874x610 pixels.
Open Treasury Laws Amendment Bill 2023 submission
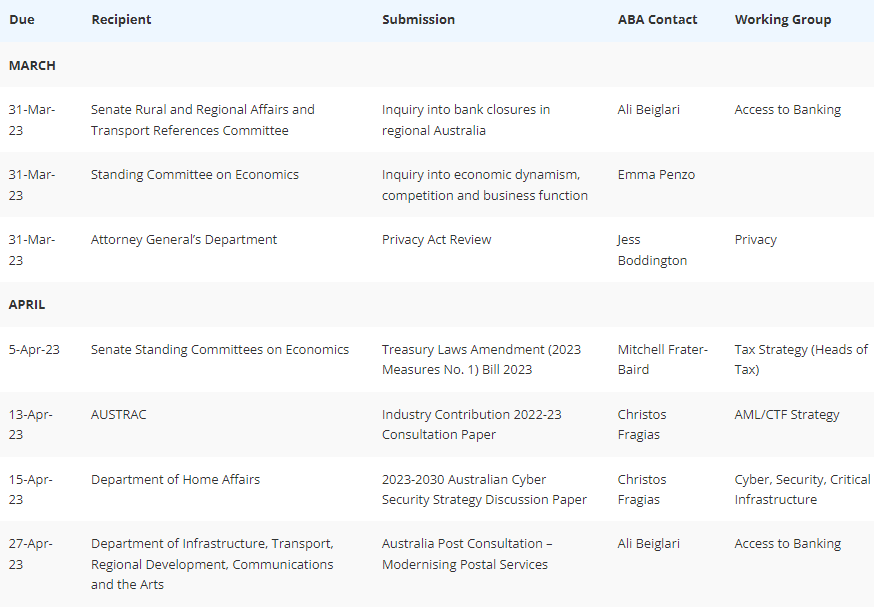click(x=481, y=360)
